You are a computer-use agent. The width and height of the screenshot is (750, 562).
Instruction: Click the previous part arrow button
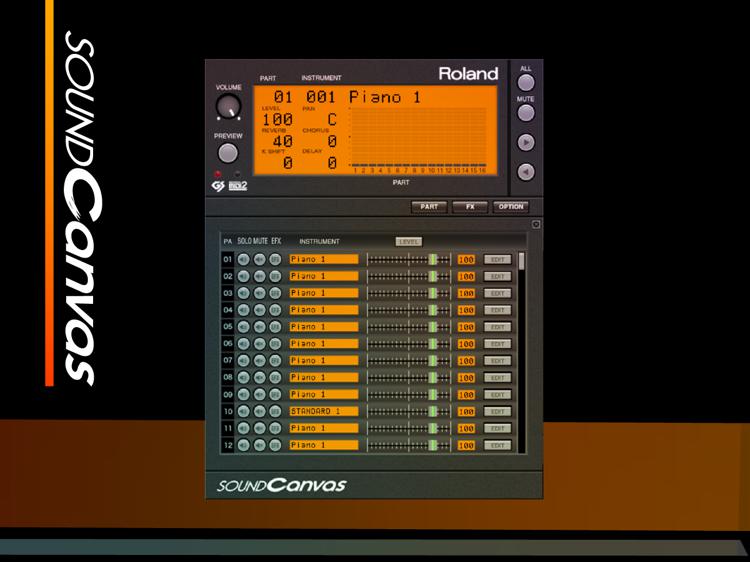coord(526,172)
